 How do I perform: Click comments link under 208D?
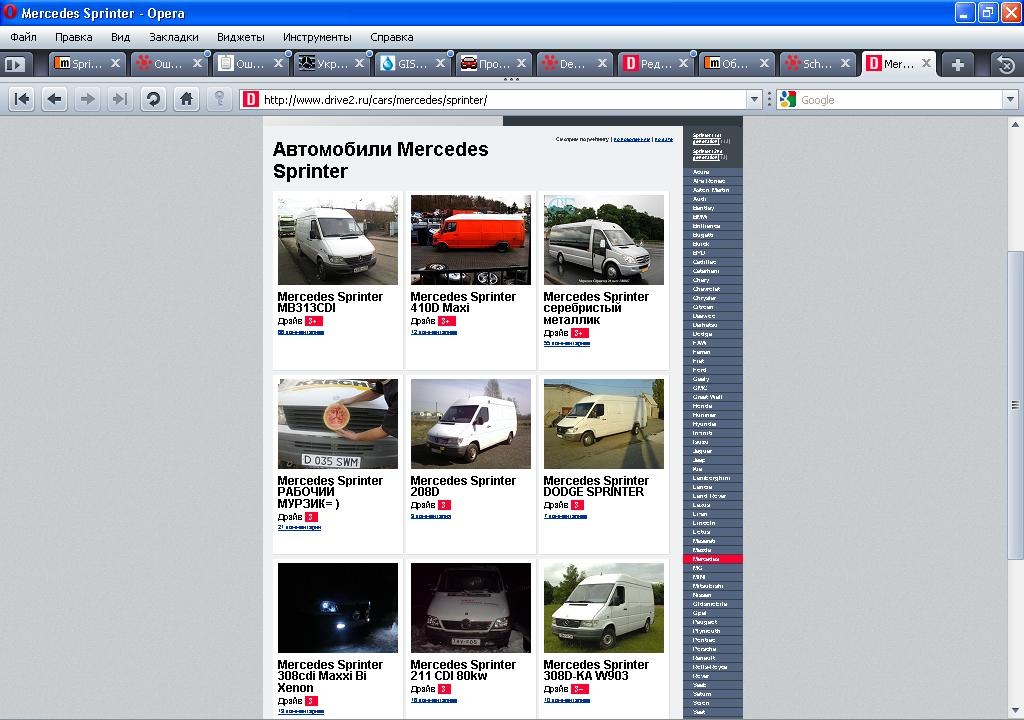(430, 516)
